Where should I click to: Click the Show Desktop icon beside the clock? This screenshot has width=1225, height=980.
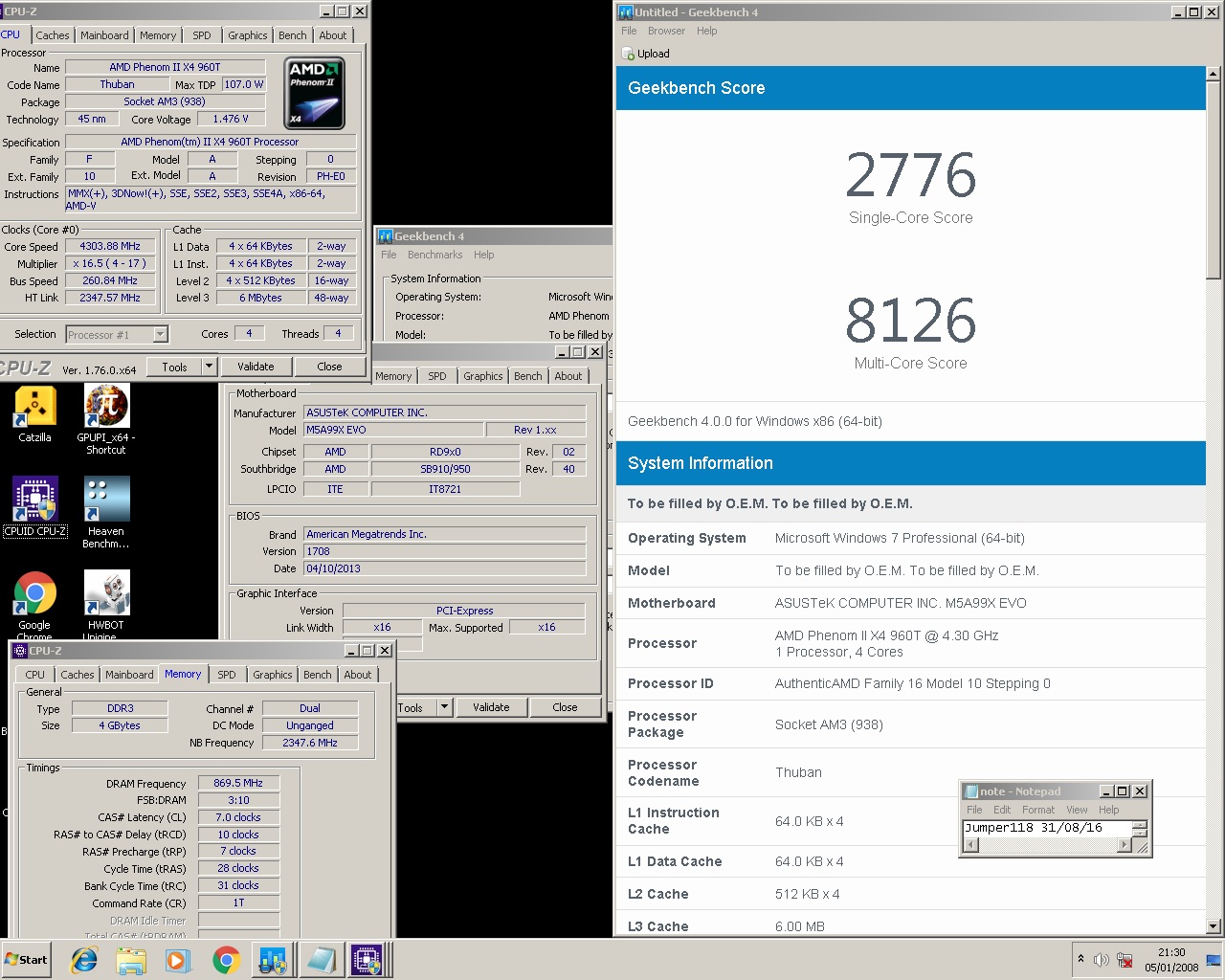pyautogui.click(x=1213, y=960)
